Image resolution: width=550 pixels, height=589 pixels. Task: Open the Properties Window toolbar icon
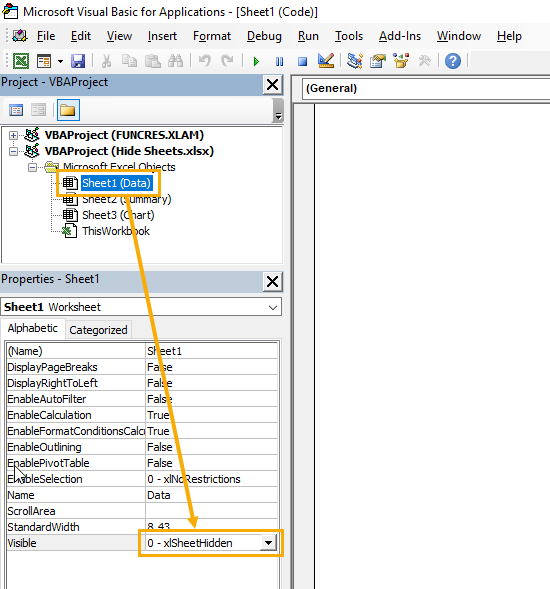point(378,60)
